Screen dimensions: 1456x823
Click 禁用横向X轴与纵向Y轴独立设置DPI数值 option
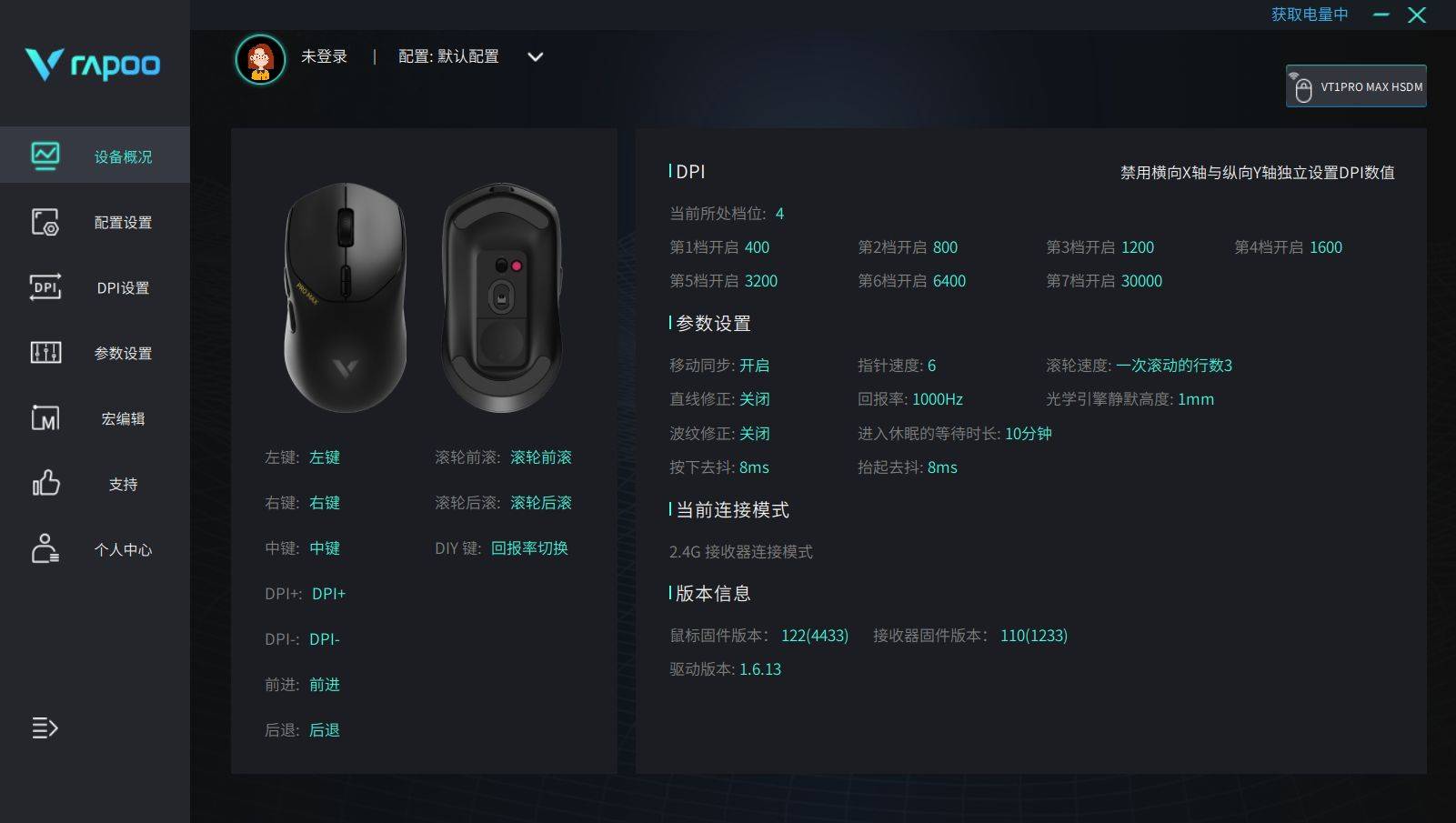point(1257,172)
